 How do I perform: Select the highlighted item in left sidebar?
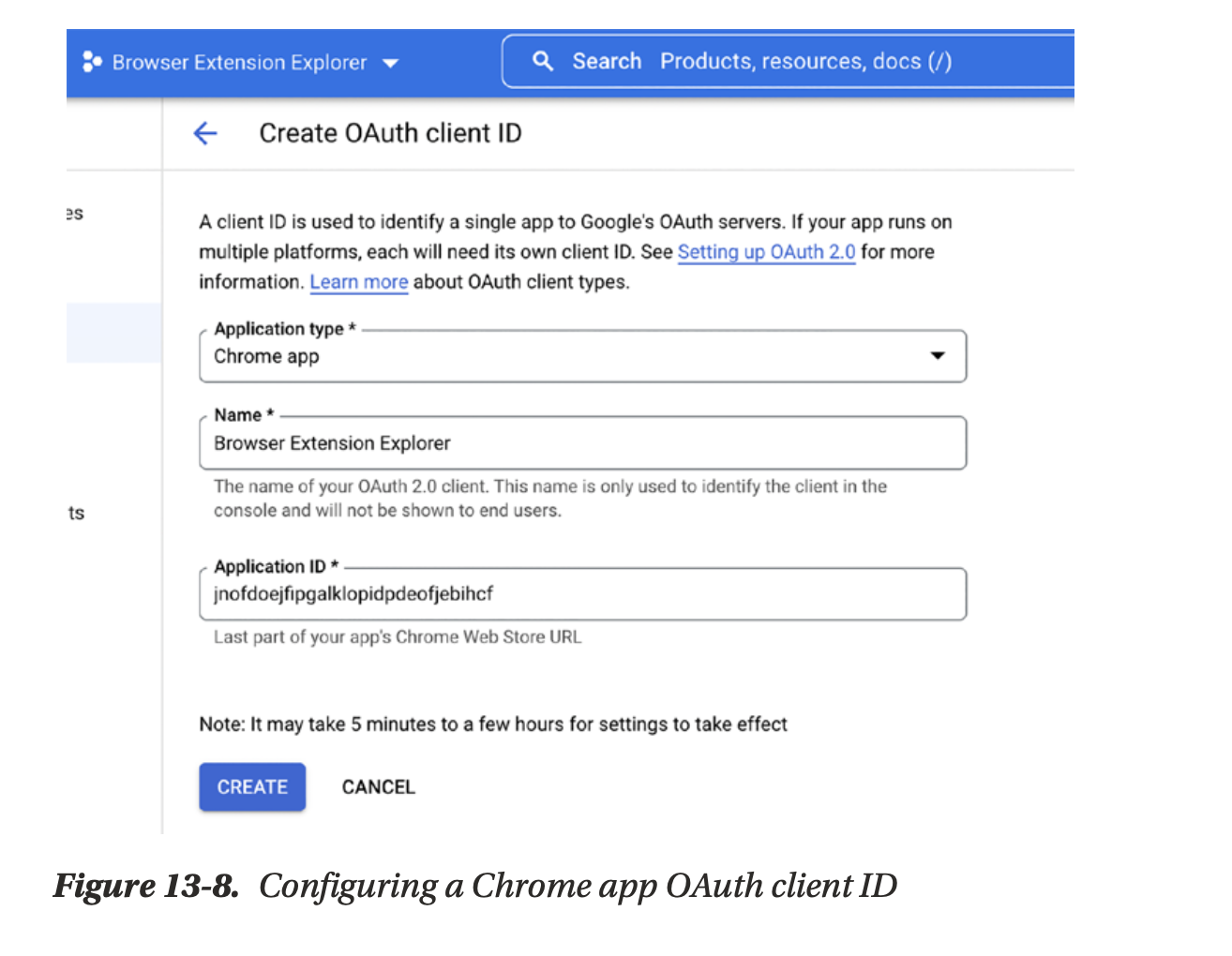(x=113, y=333)
